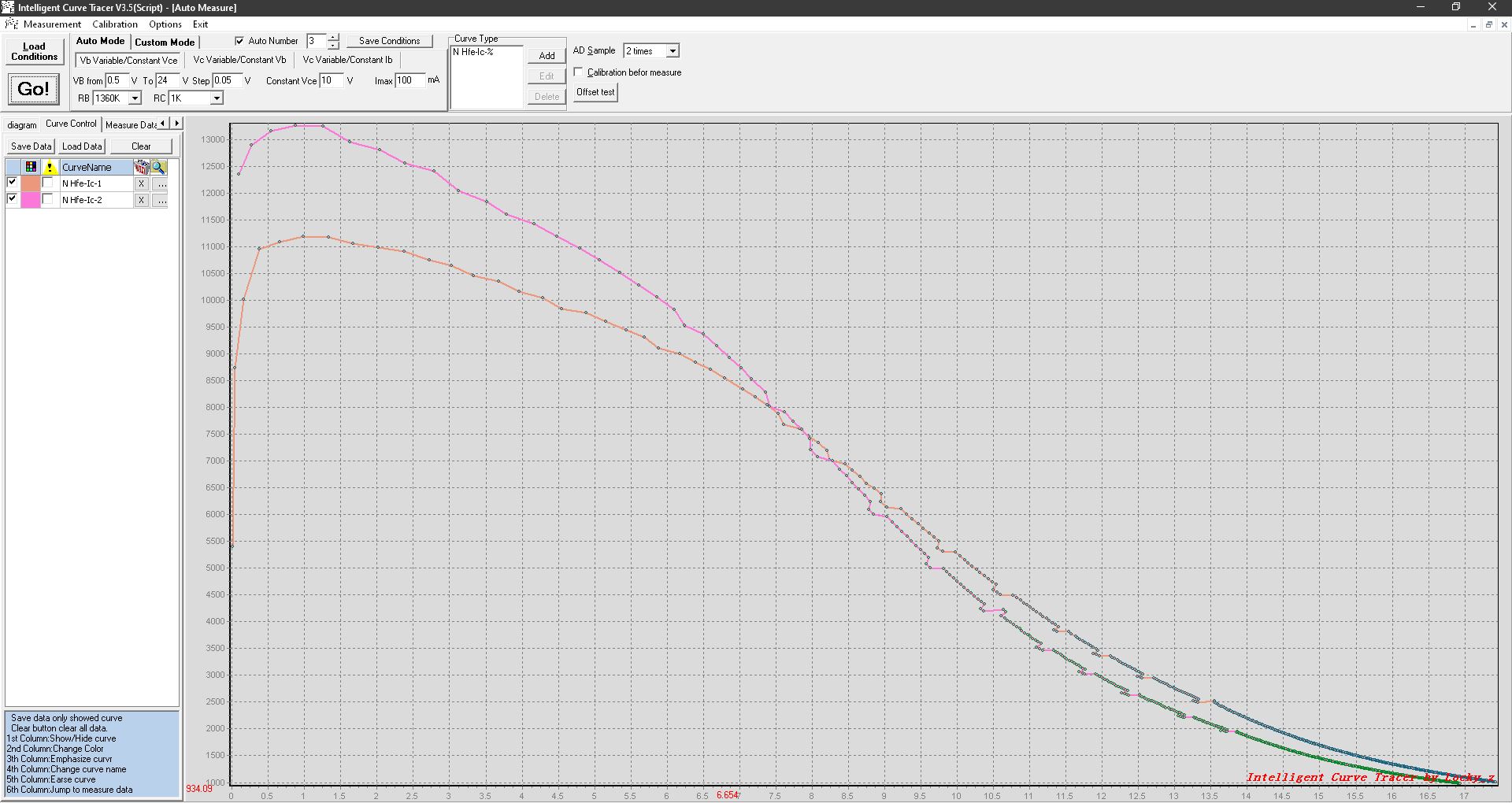This screenshot has height=803, width=1512.
Task: Switch to Auto Mode tab
Action: click(x=100, y=41)
